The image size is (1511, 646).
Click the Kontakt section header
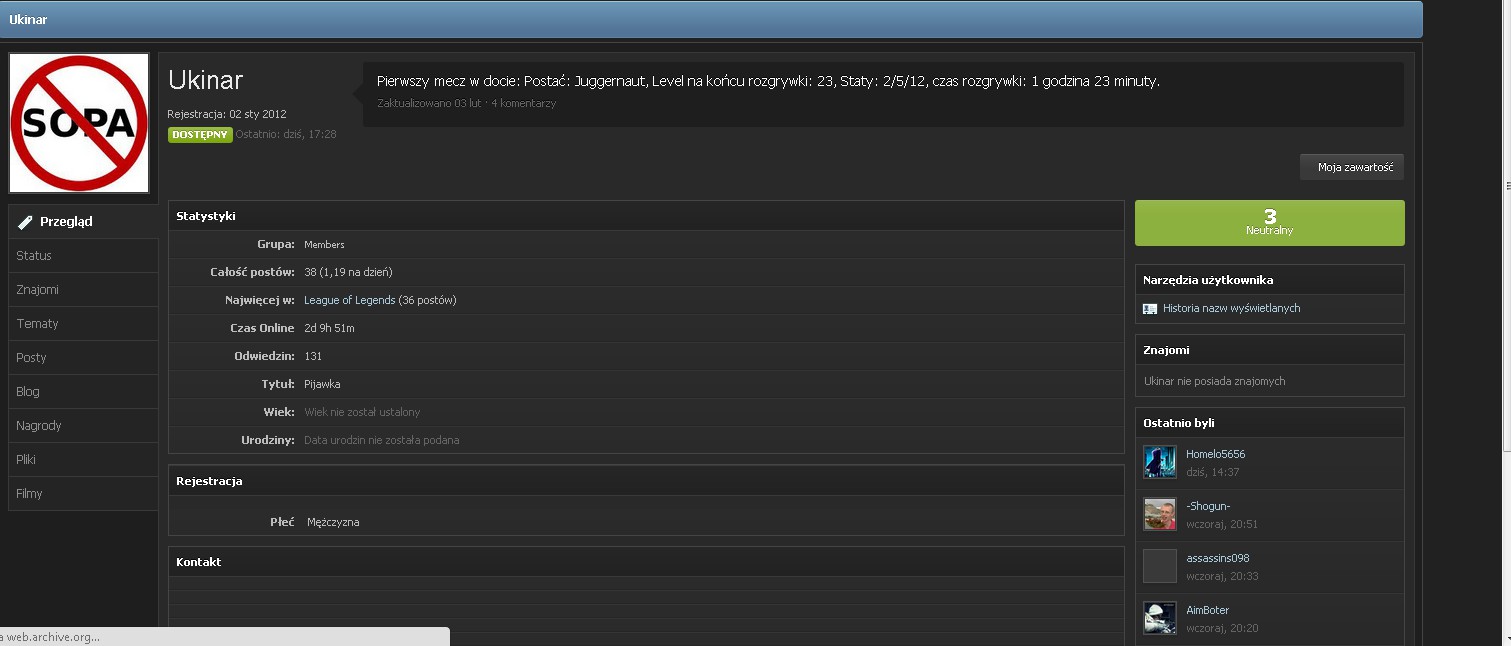646,562
